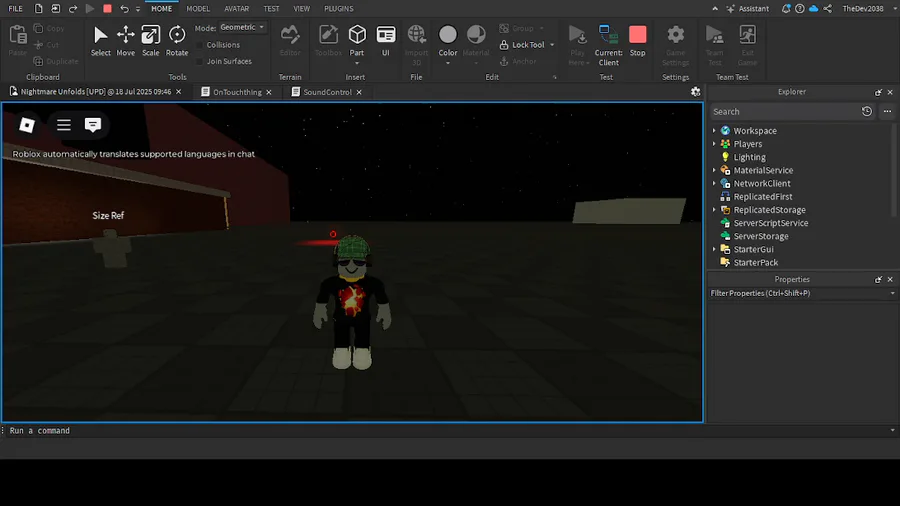
Task: Switch to the TEST ribbon tab
Action: click(271, 9)
